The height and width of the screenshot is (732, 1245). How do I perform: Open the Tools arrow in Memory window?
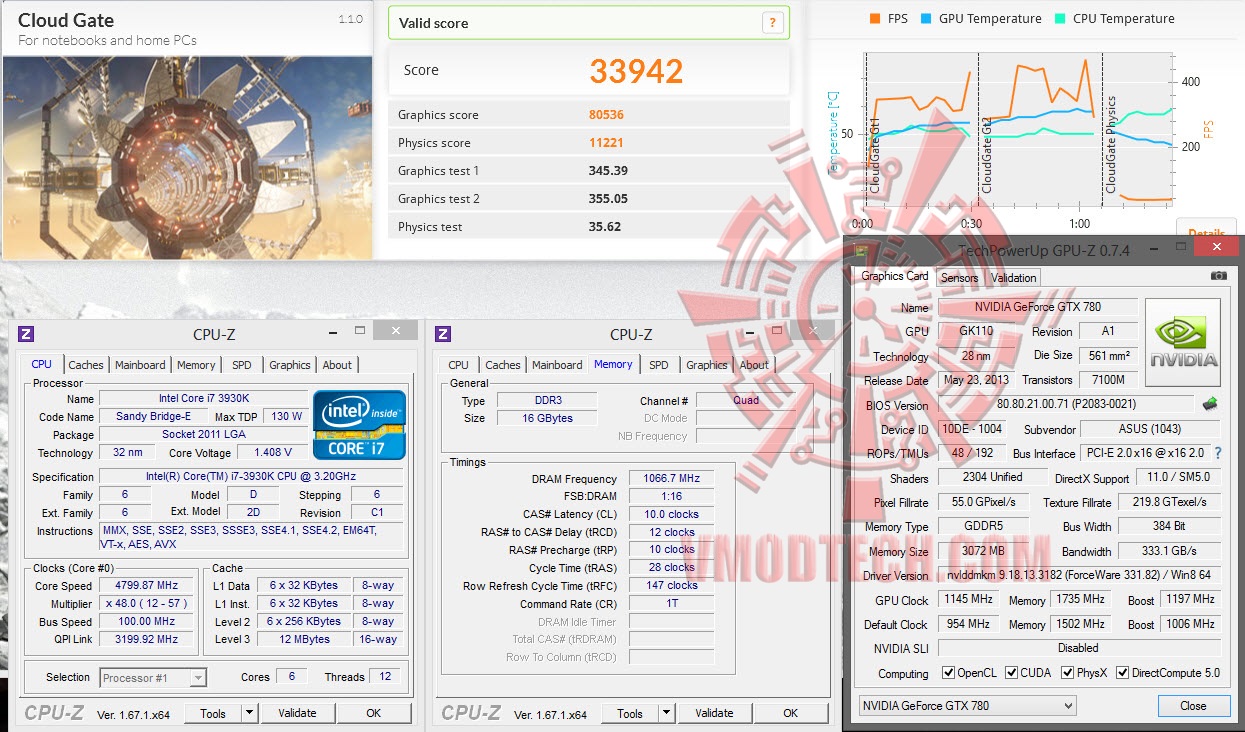(x=665, y=713)
